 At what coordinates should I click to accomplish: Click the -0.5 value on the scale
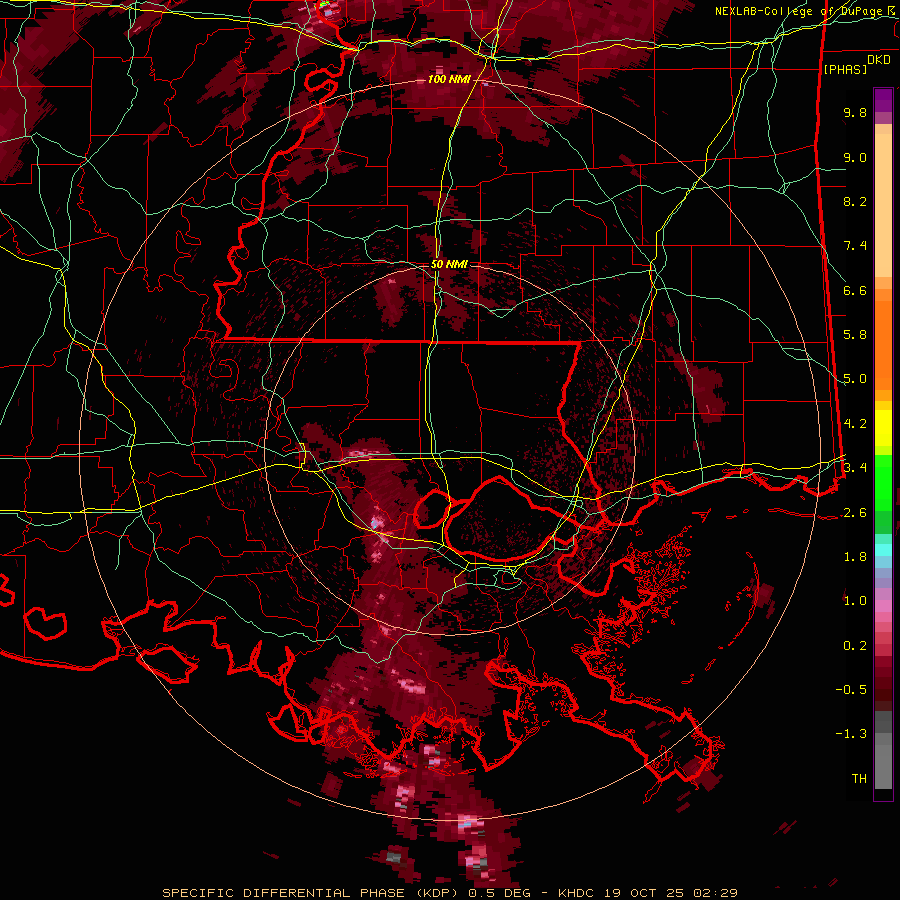(x=851, y=690)
